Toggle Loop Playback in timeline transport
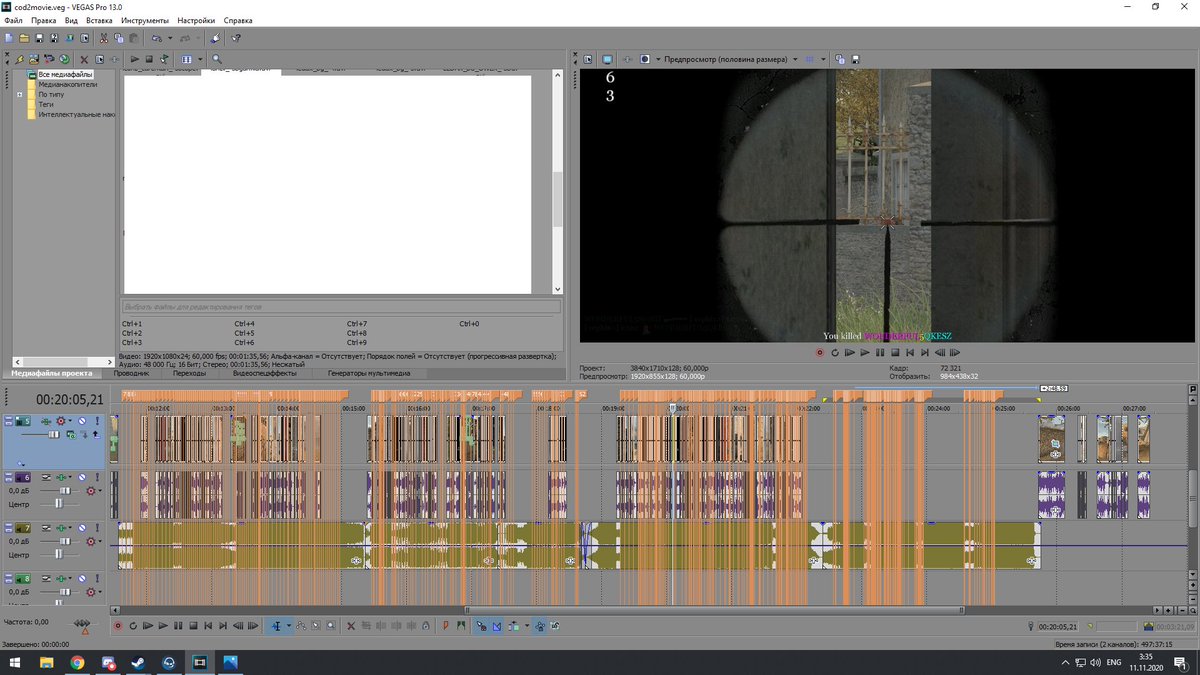The height and width of the screenshot is (675, 1200). click(133, 626)
